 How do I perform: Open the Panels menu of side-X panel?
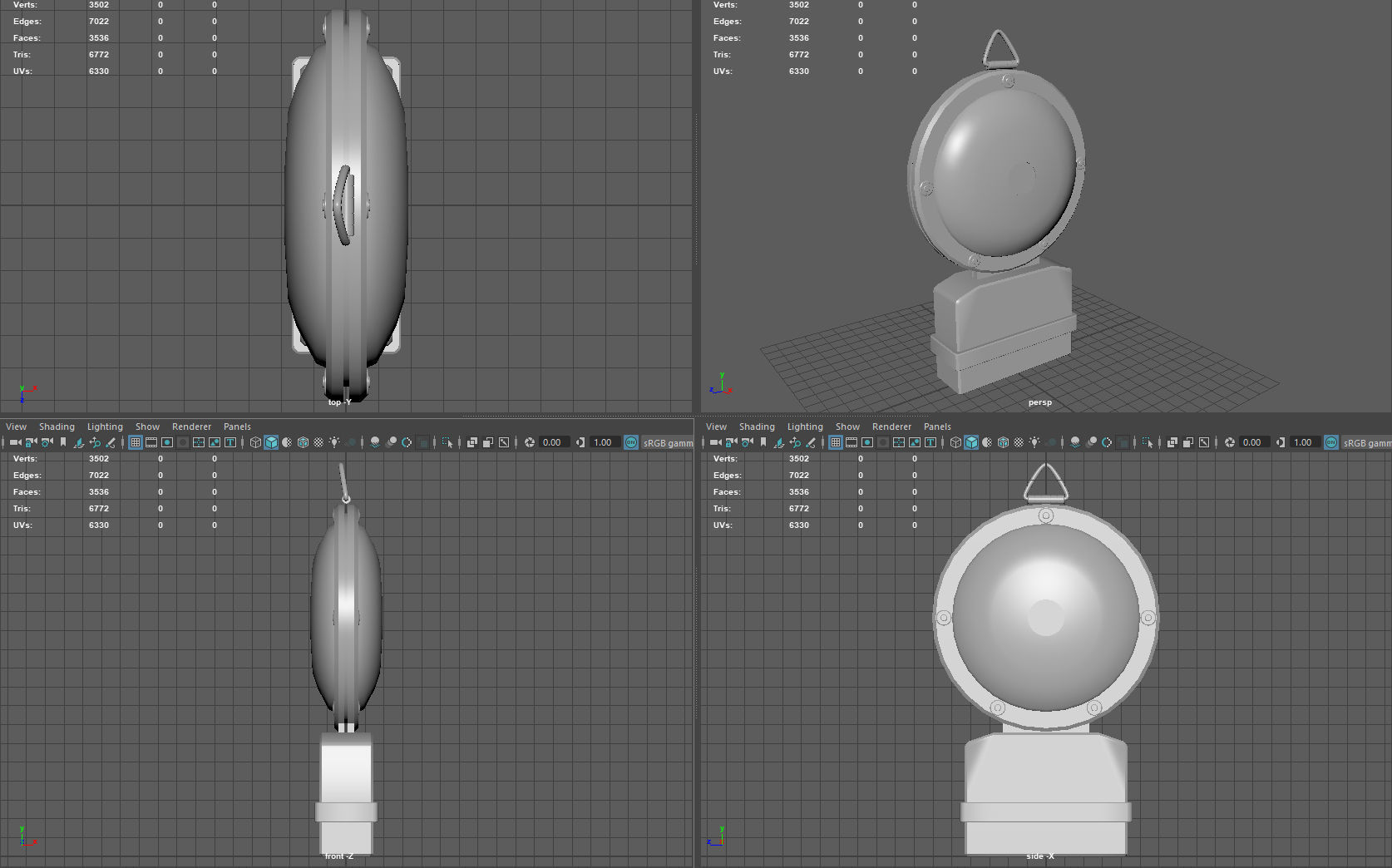point(937,427)
